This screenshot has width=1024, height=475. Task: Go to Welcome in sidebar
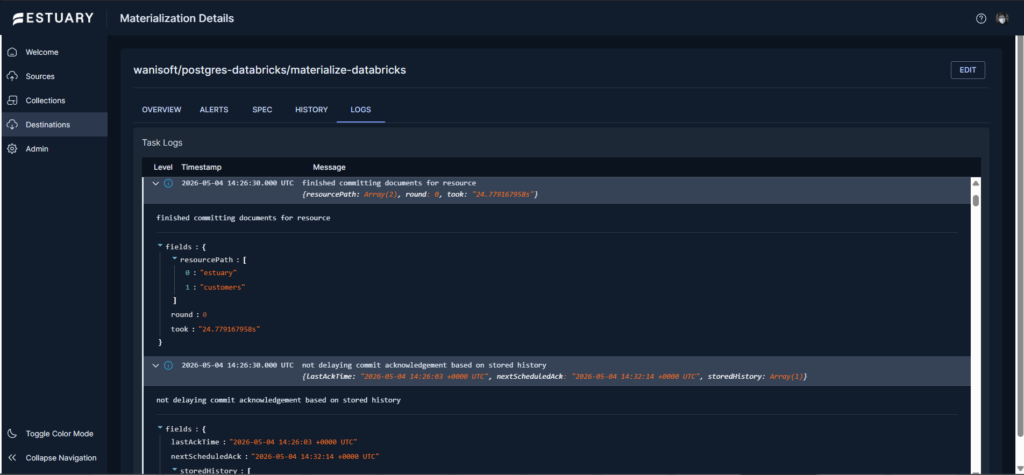tap(42, 52)
